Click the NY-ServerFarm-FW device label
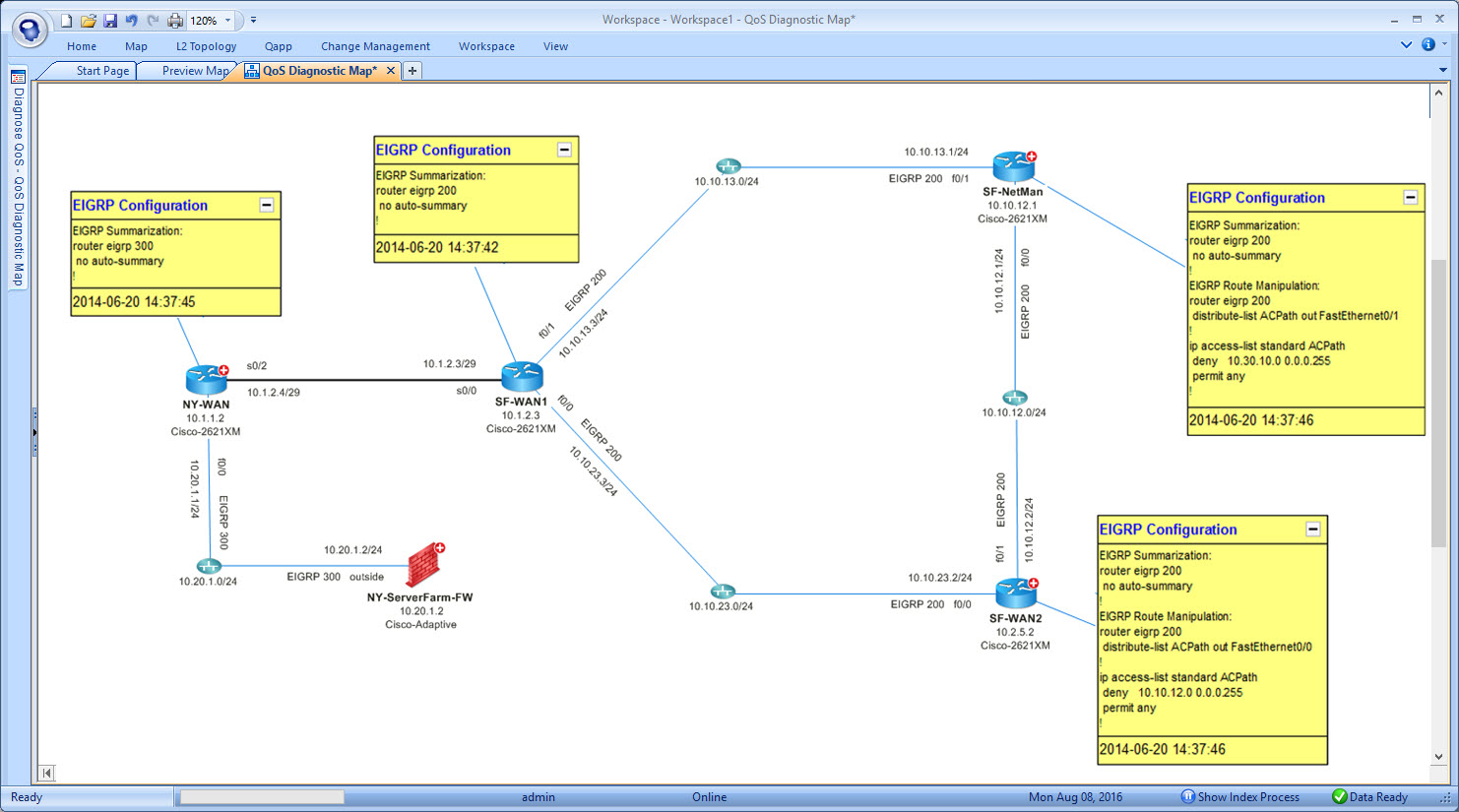This screenshot has width=1459, height=812. point(420,597)
